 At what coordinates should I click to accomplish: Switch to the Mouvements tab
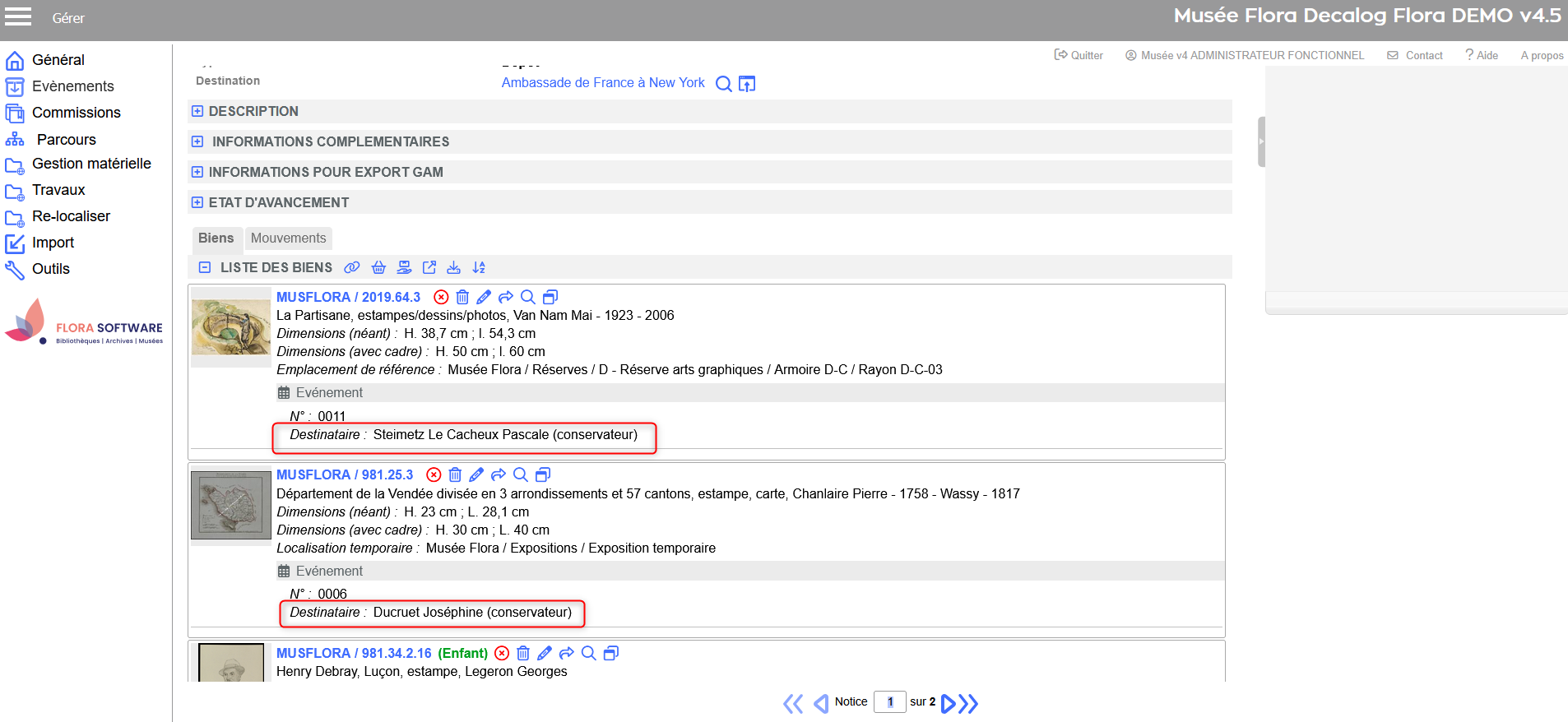[x=288, y=238]
